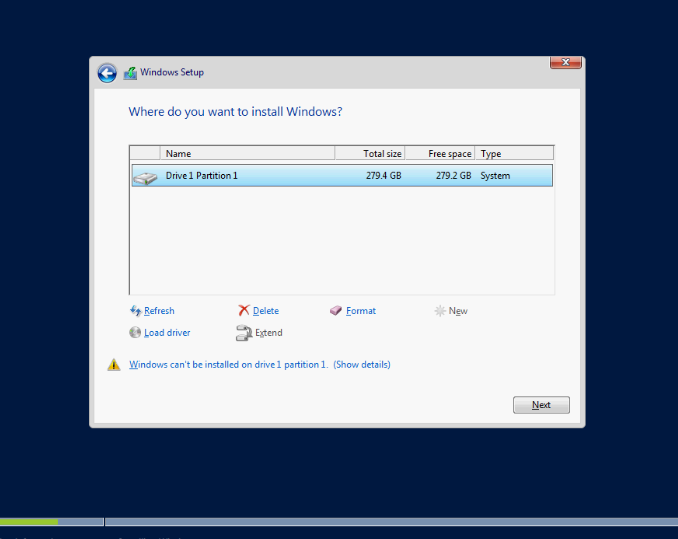
Task: Open the warning message Show details link
Action: pos(361,364)
